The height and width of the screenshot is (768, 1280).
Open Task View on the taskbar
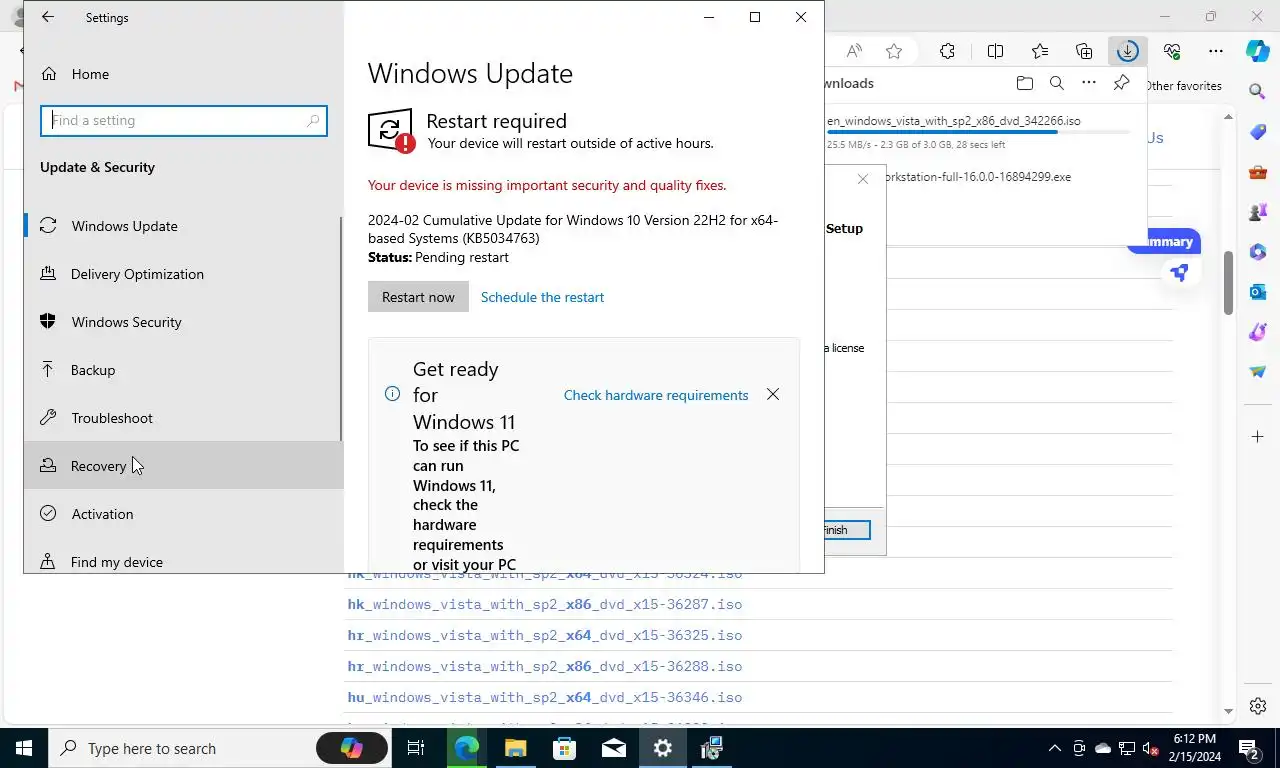[416, 748]
